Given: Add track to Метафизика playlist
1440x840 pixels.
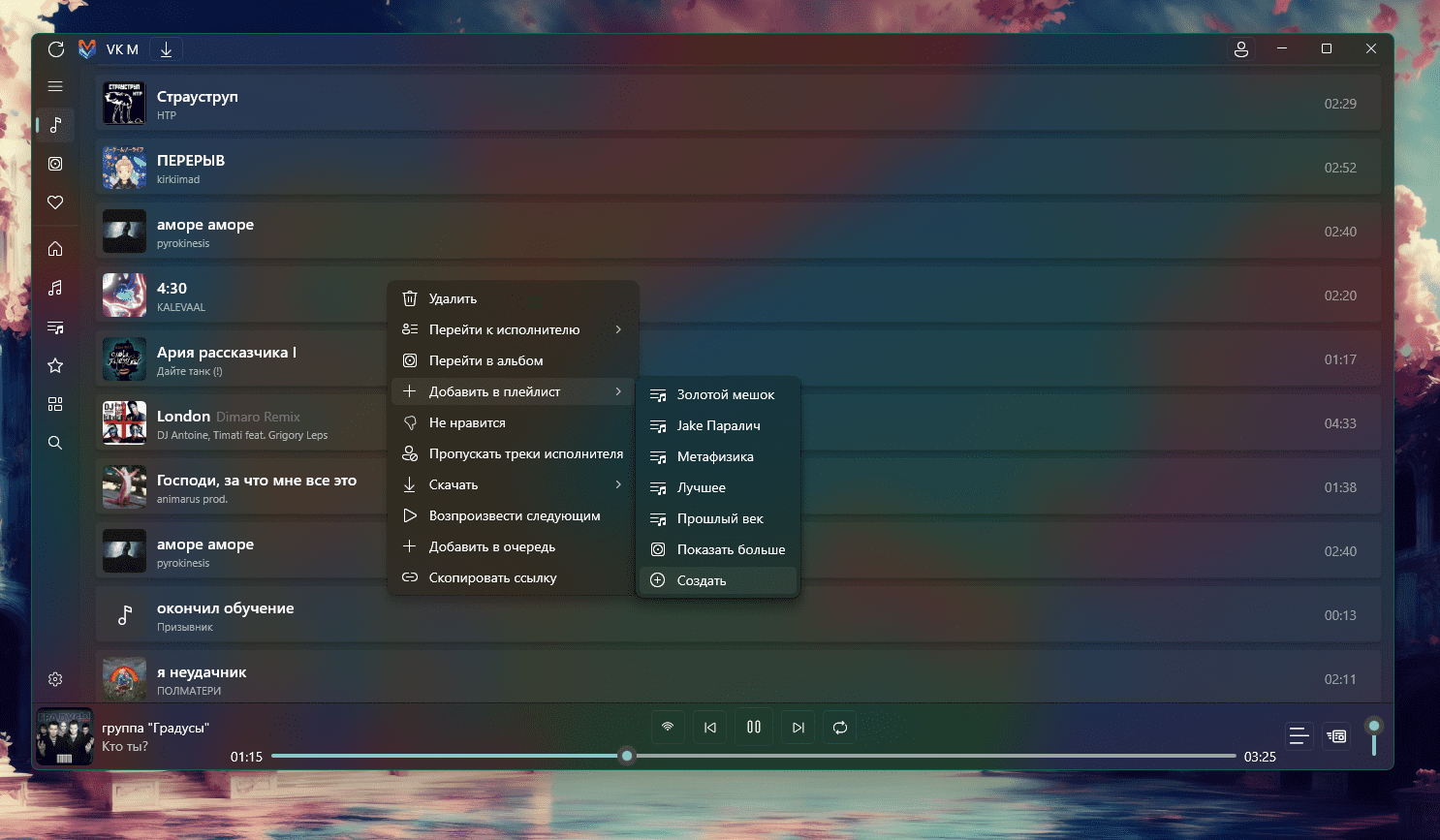Looking at the screenshot, I should [718, 456].
